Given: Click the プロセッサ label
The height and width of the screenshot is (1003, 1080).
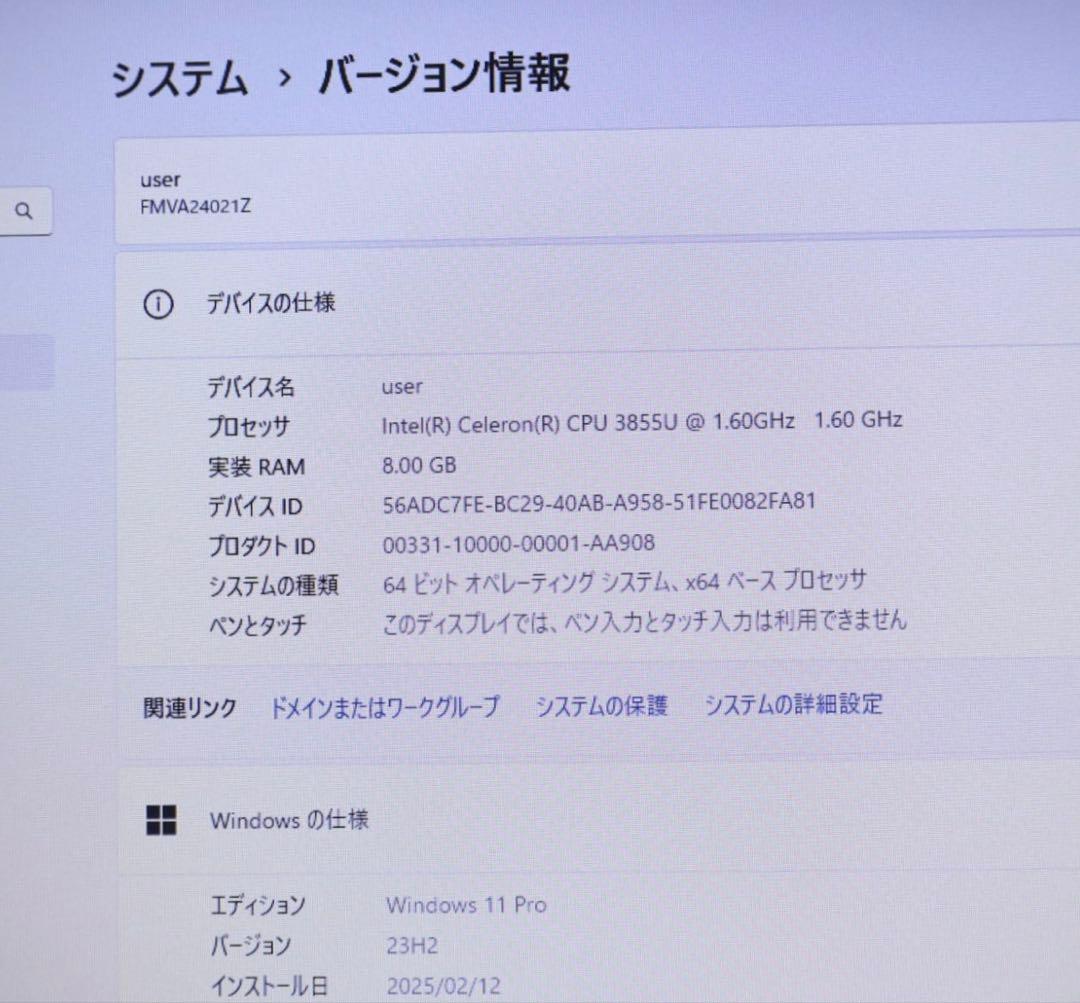Looking at the screenshot, I should pyautogui.click(x=249, y=426).
